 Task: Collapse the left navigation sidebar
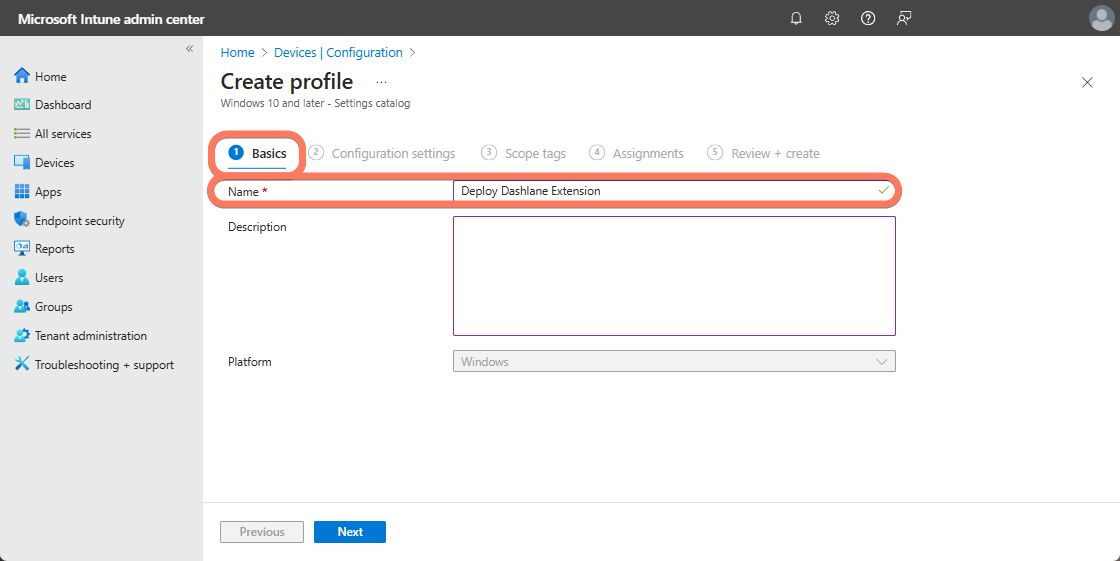(189, 49)
